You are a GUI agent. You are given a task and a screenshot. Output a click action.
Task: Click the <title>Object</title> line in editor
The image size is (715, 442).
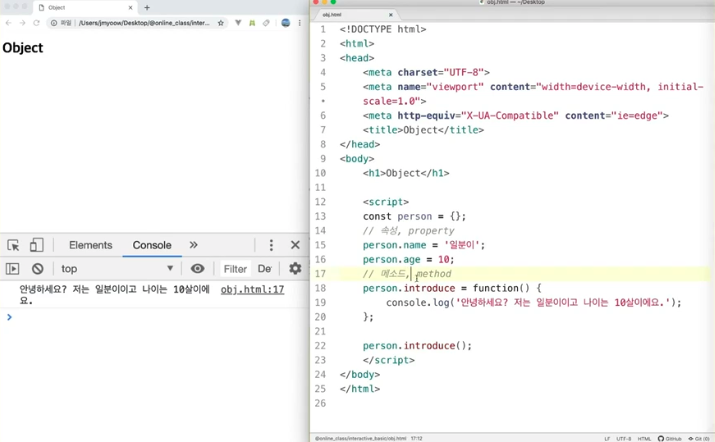(x=423, y=130)
